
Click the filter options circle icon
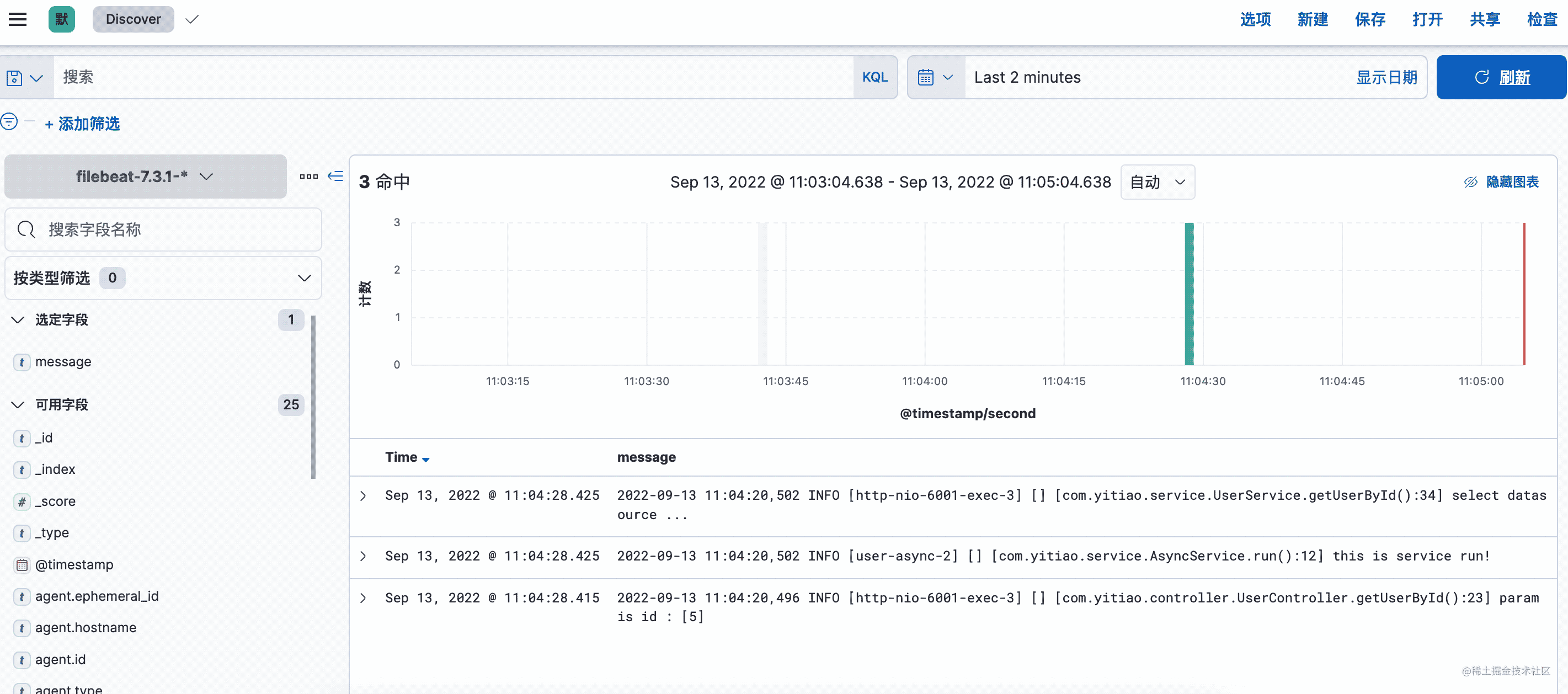pyautogui.click(x=9, y=121)
